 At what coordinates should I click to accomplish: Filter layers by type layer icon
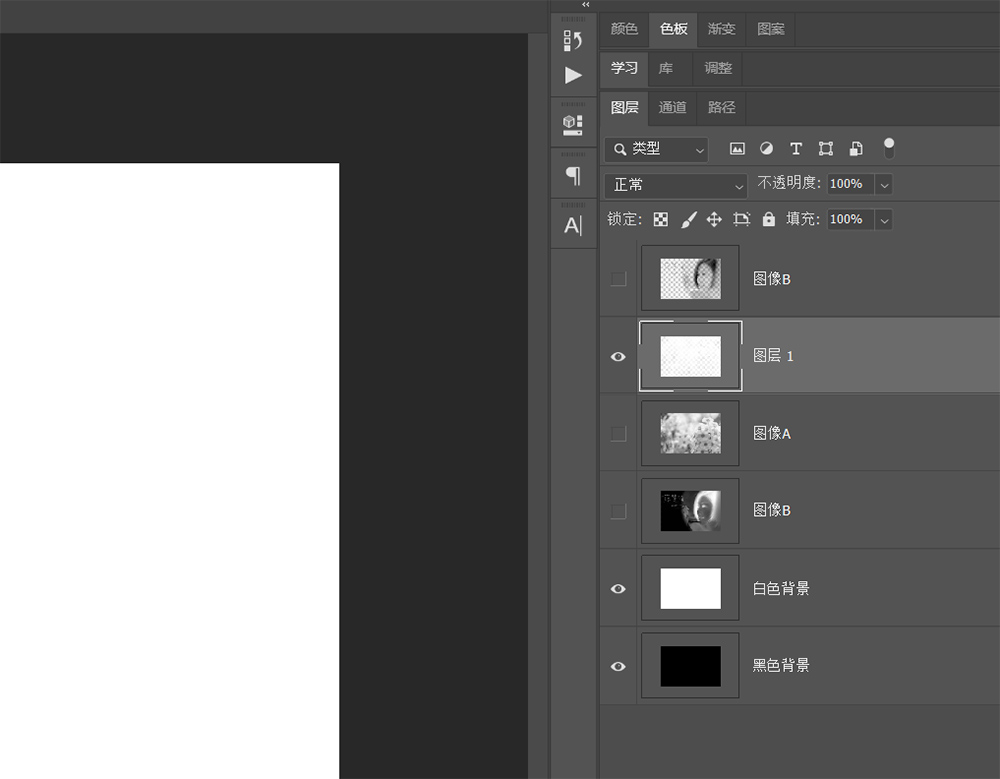pos(796,149)
